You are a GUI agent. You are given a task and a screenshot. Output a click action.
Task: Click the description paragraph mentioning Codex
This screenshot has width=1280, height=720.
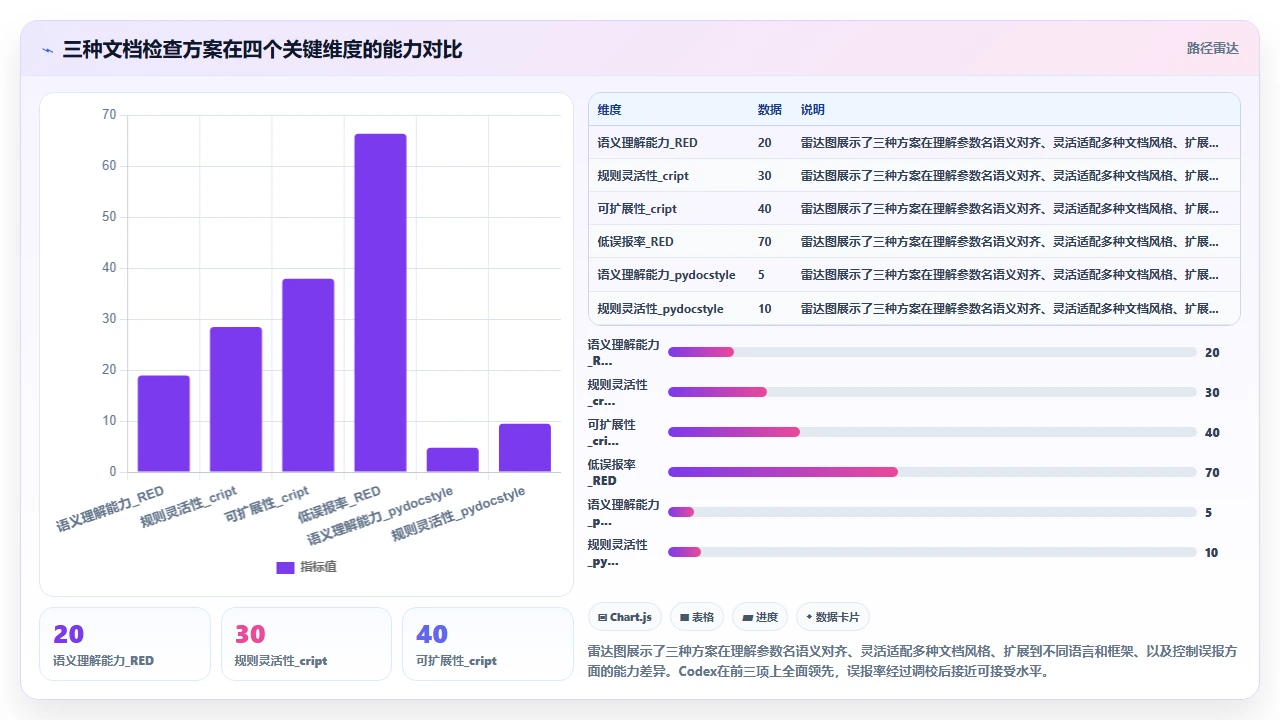(912, 661)
